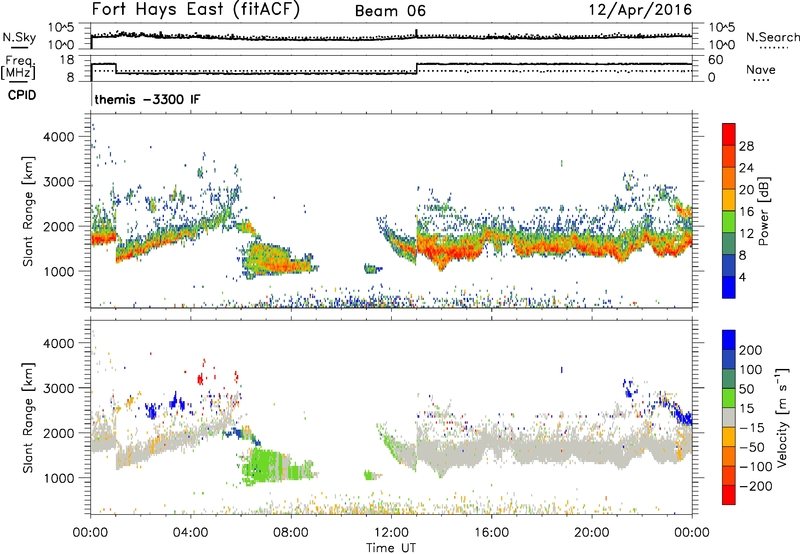Viewport: 800px width, 554px height.
Task: Click the '08:00' time axis label
Action: point(290,533)
